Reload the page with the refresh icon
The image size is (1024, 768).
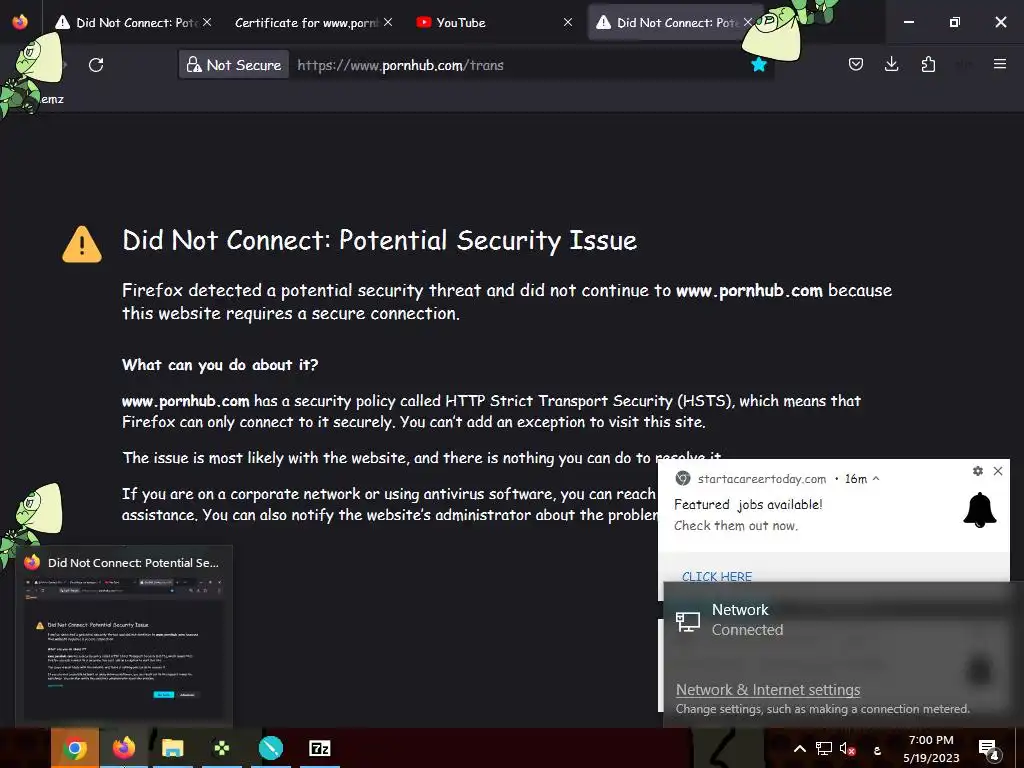[96, 65]
